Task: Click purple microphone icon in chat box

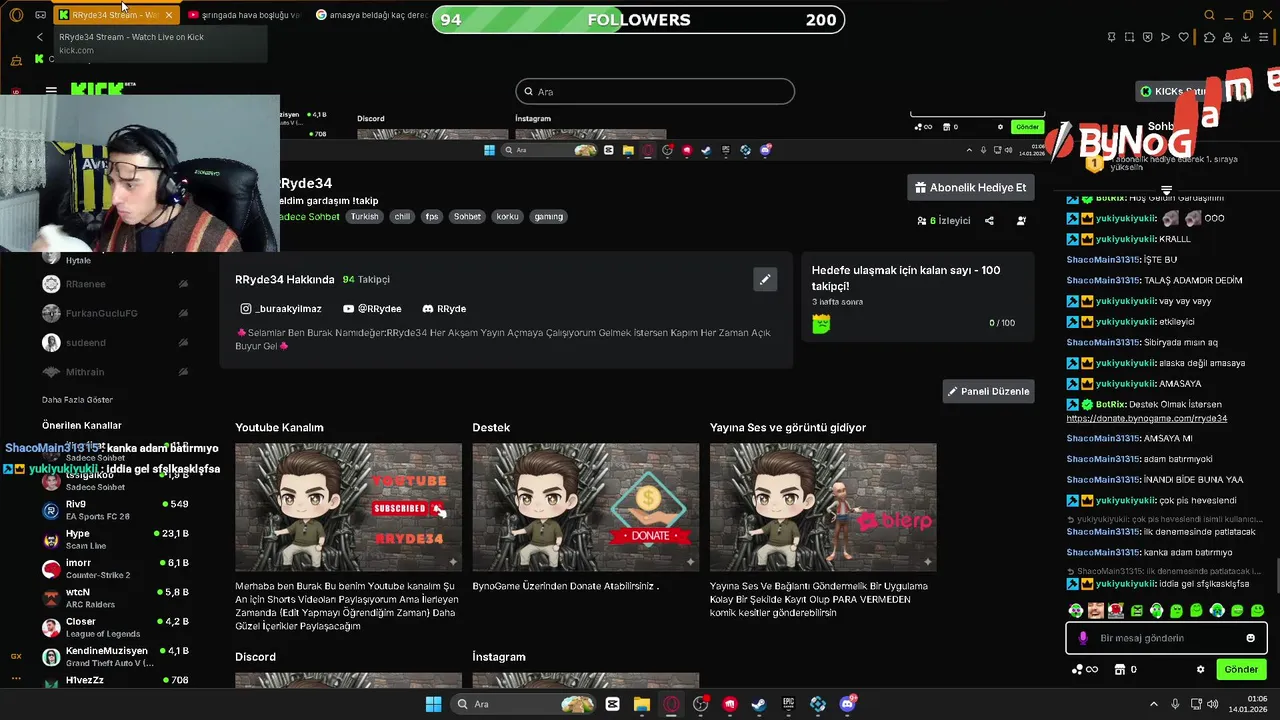Action: click(x=1082, y=638)
